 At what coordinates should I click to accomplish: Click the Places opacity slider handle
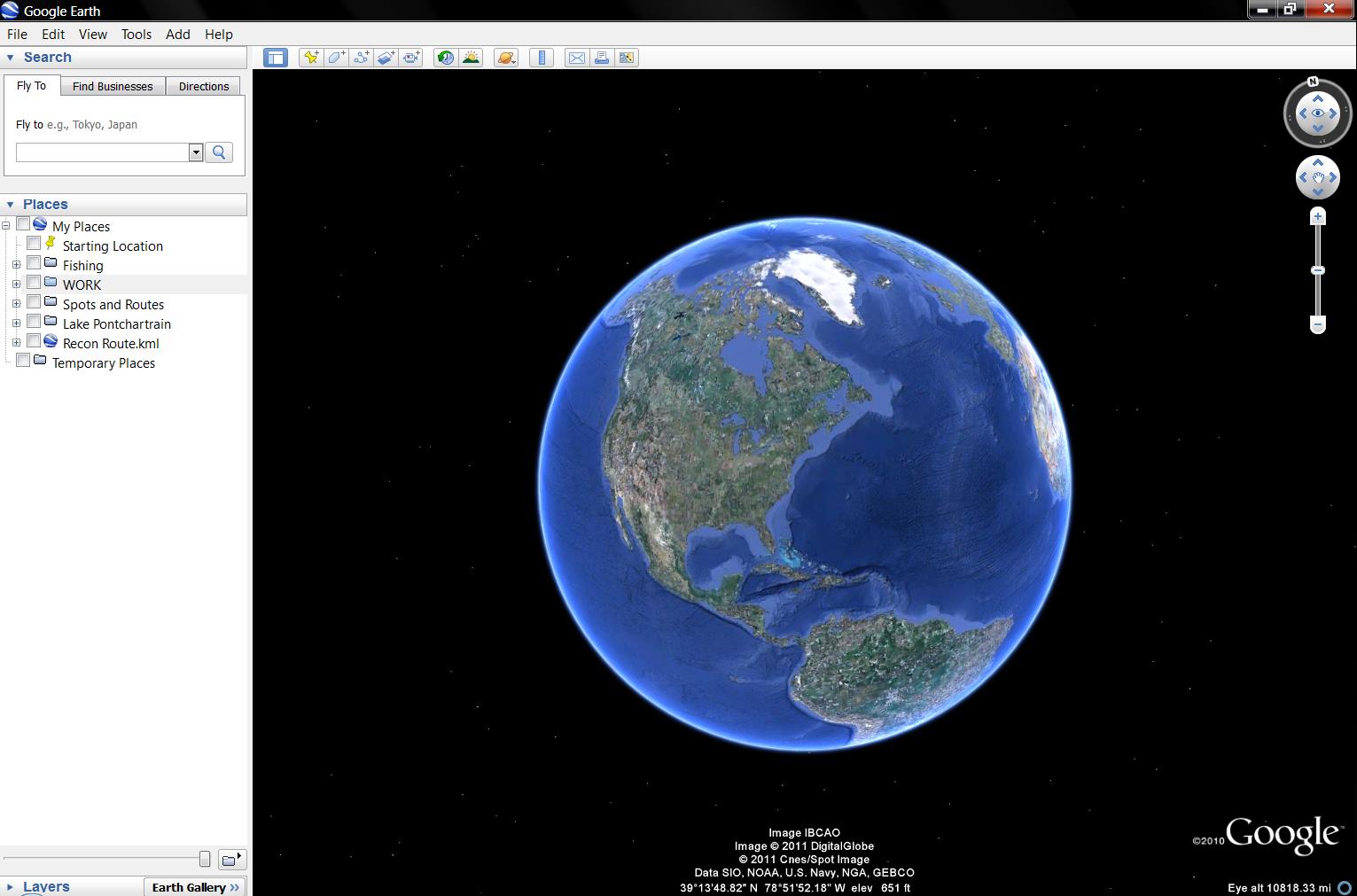205,859
